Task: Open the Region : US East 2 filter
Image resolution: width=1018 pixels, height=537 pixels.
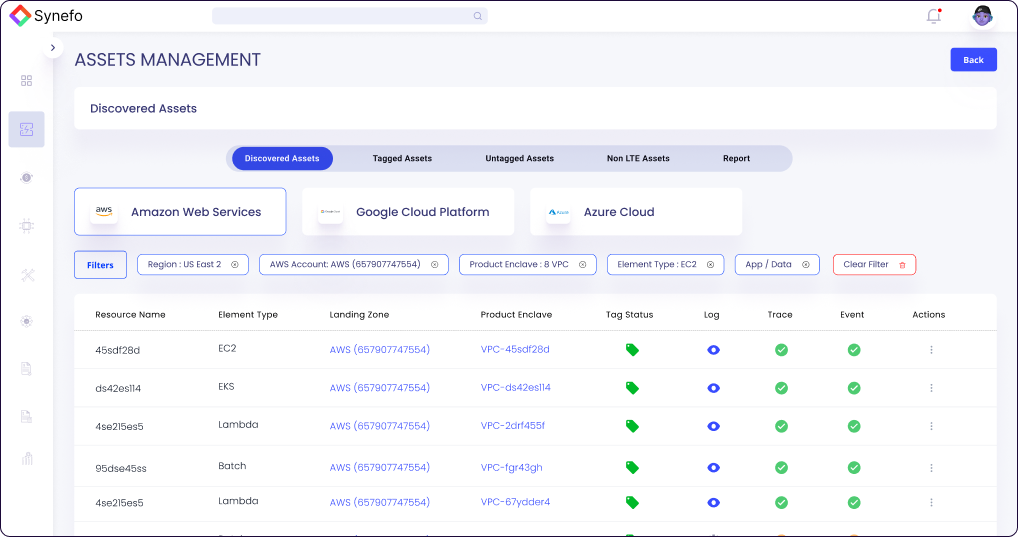Action: [x=193, y=265]
